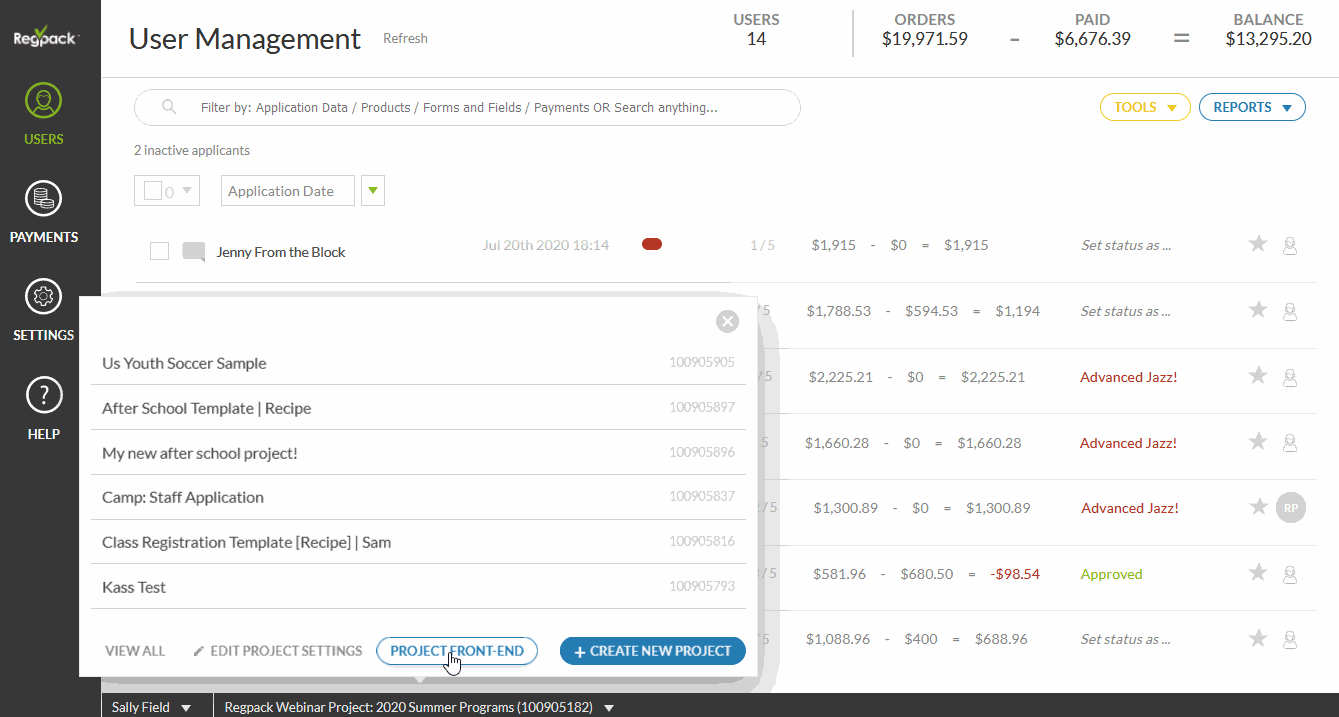Star the Jenny From the Block applicant

pyautogui.click(x=1258, y=244)
